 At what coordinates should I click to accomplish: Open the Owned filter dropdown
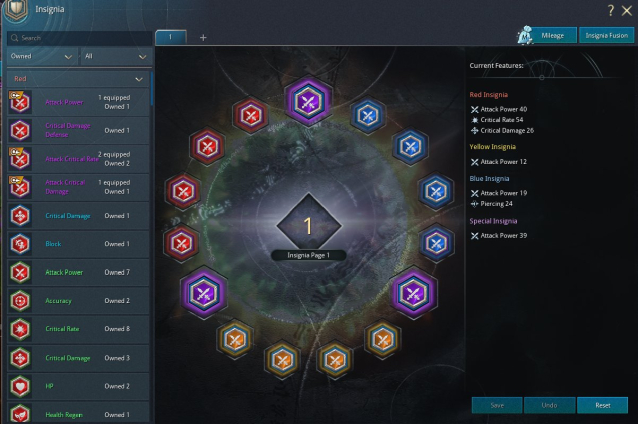pos(42,57)
